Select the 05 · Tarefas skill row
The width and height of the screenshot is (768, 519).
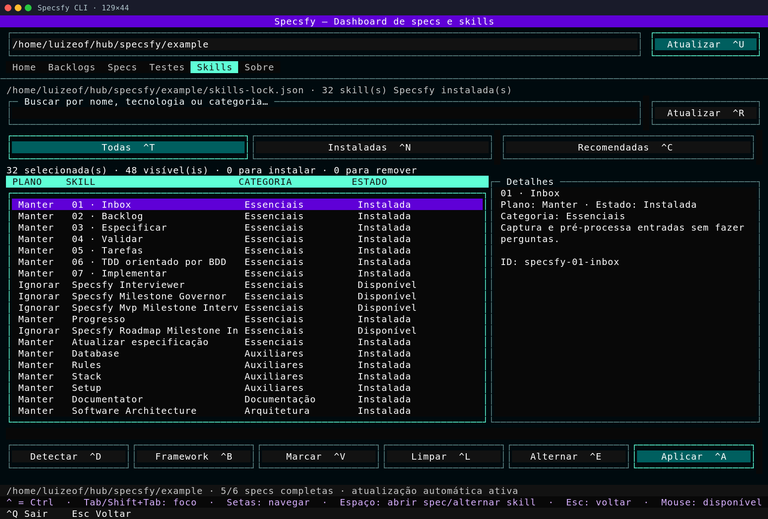(247, 250)
